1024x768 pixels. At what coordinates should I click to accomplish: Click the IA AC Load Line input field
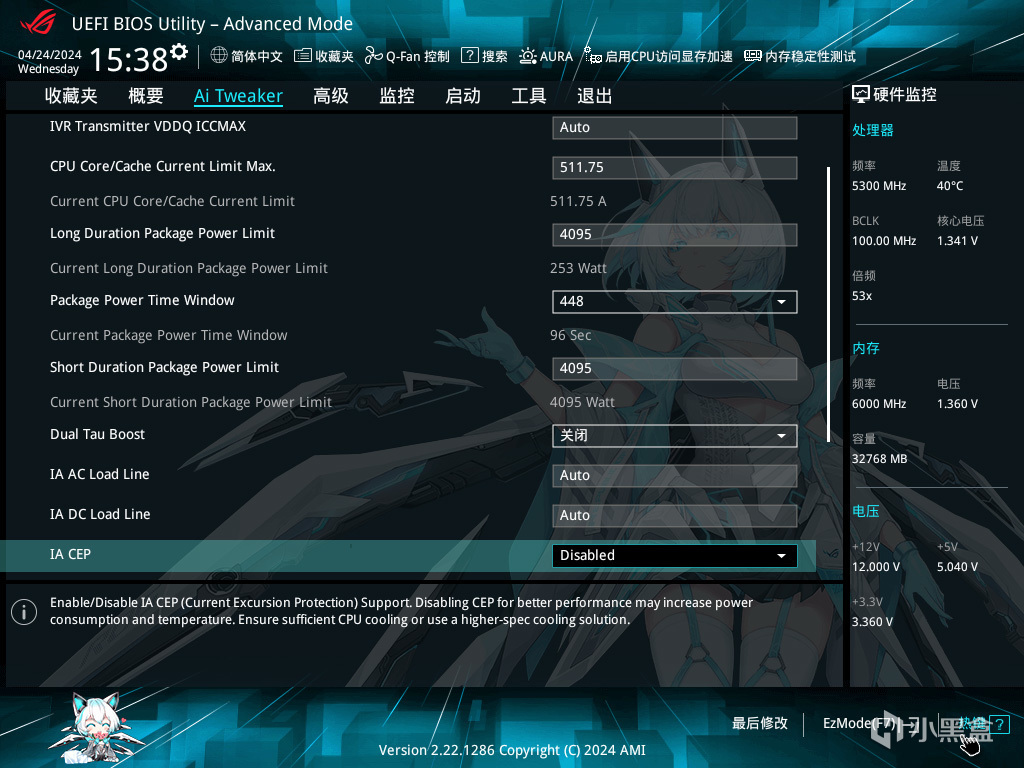coord(674,475)
